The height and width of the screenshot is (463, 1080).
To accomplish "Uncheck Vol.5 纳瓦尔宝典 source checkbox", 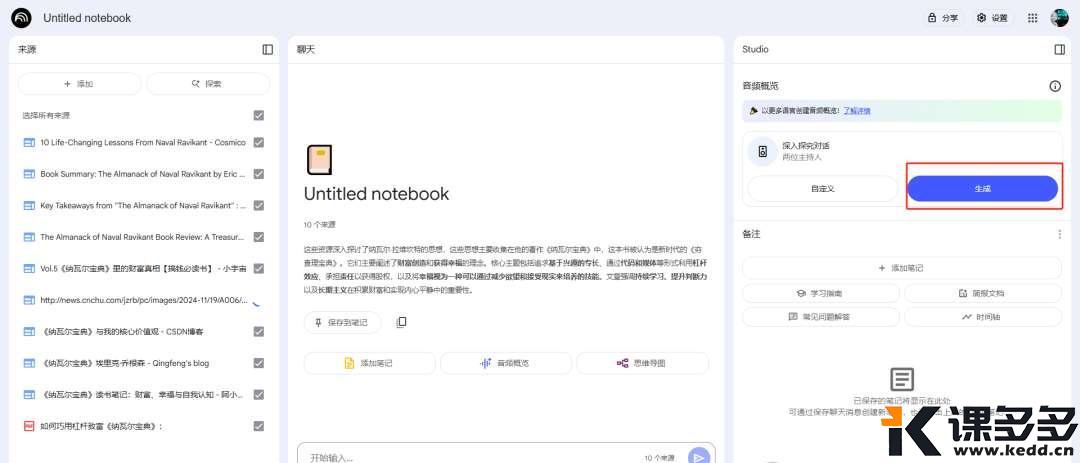I will pyautogui.click(x=258, y=268).
